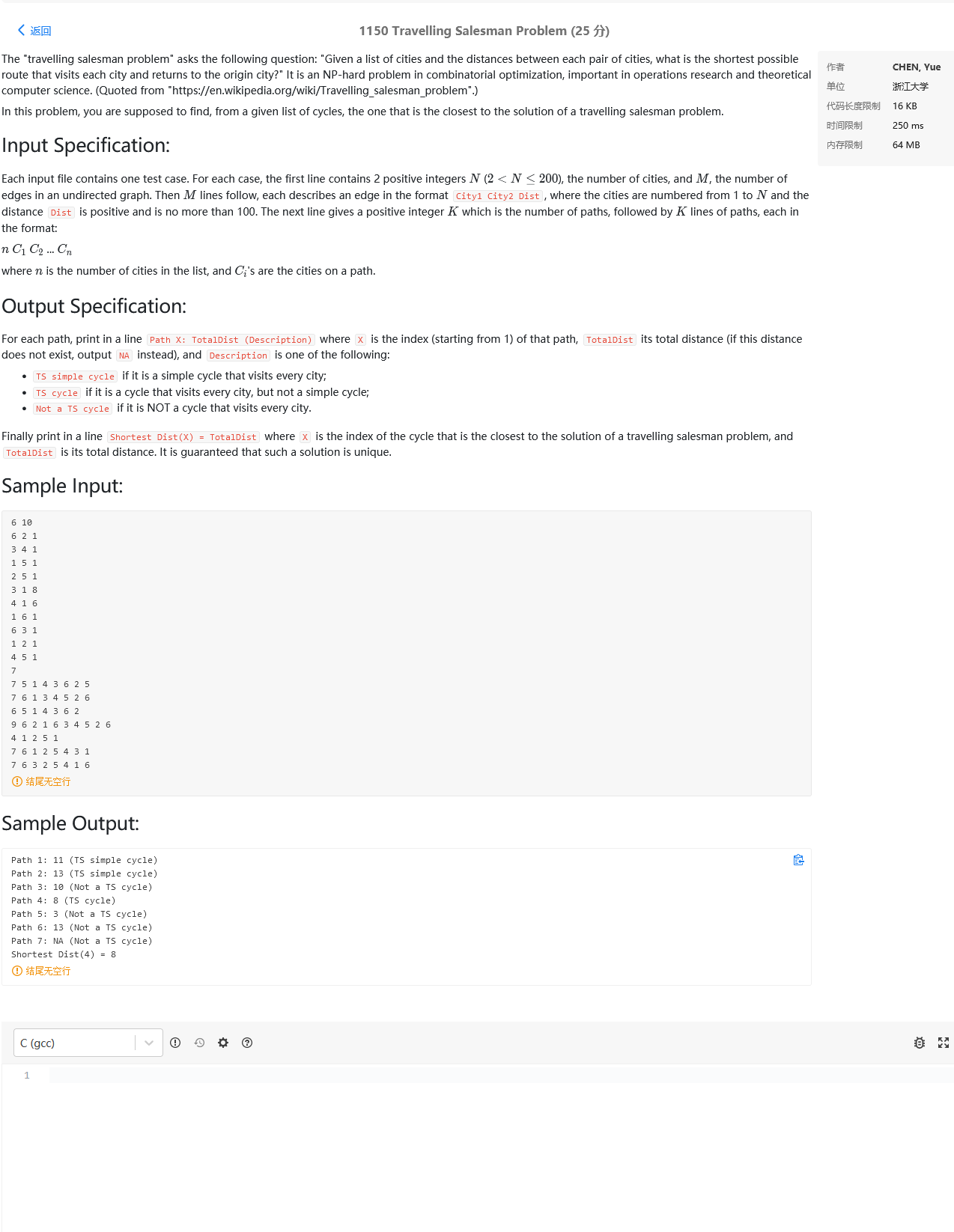Viewport: 954px width, 1232px height.
Task: Click output line 'Path 7: NA (Not a TS cycle)'
Action: [82, 941]
